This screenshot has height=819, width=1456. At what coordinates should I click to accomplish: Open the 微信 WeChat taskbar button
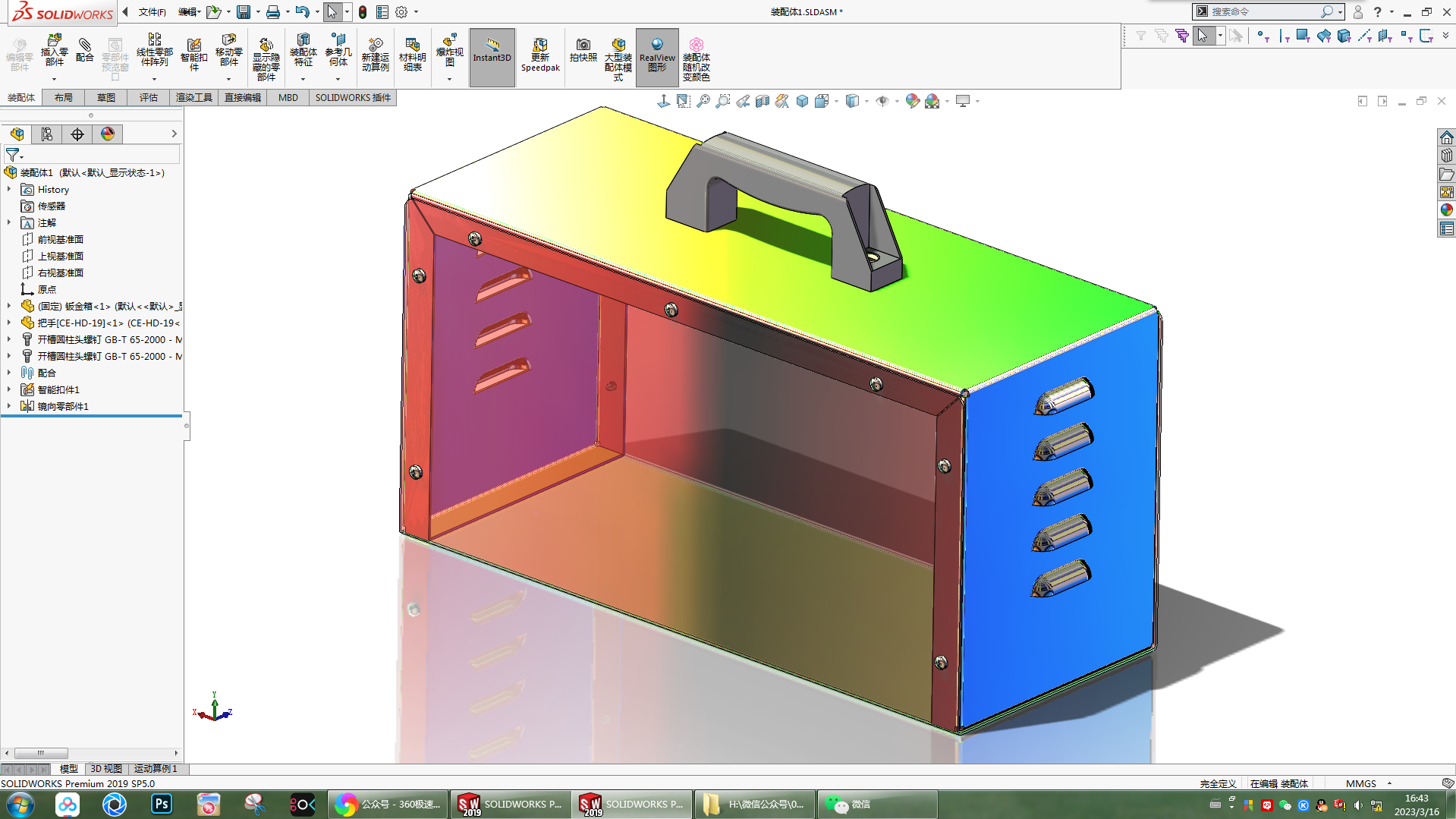coord(877,805)
